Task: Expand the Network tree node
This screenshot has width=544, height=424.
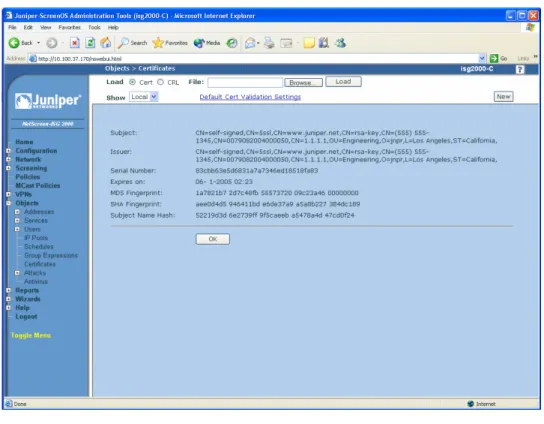Action: pos(8,159)
